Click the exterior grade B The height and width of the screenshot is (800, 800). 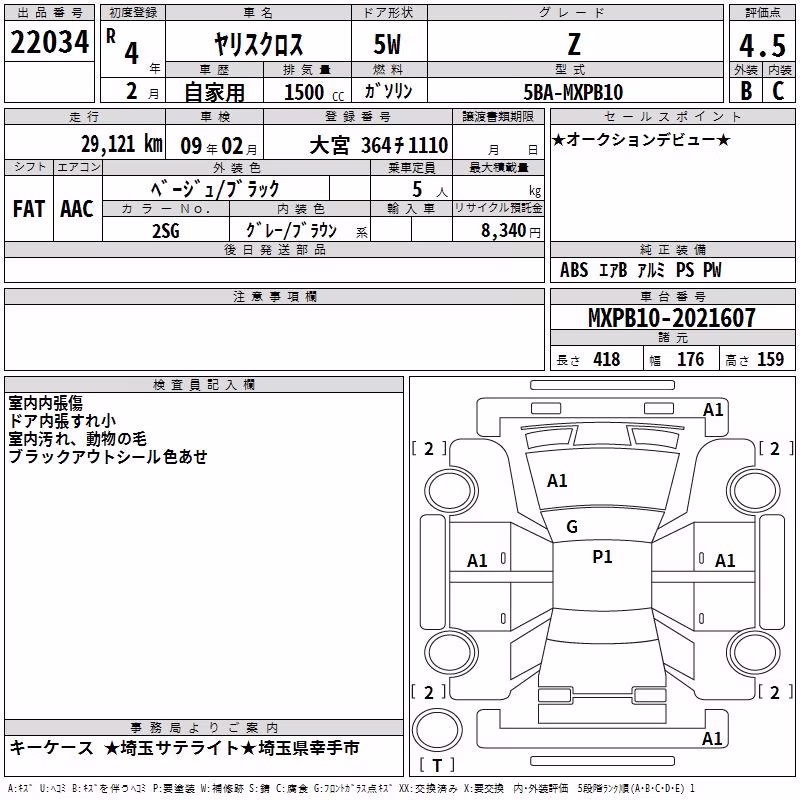(746, 91)
